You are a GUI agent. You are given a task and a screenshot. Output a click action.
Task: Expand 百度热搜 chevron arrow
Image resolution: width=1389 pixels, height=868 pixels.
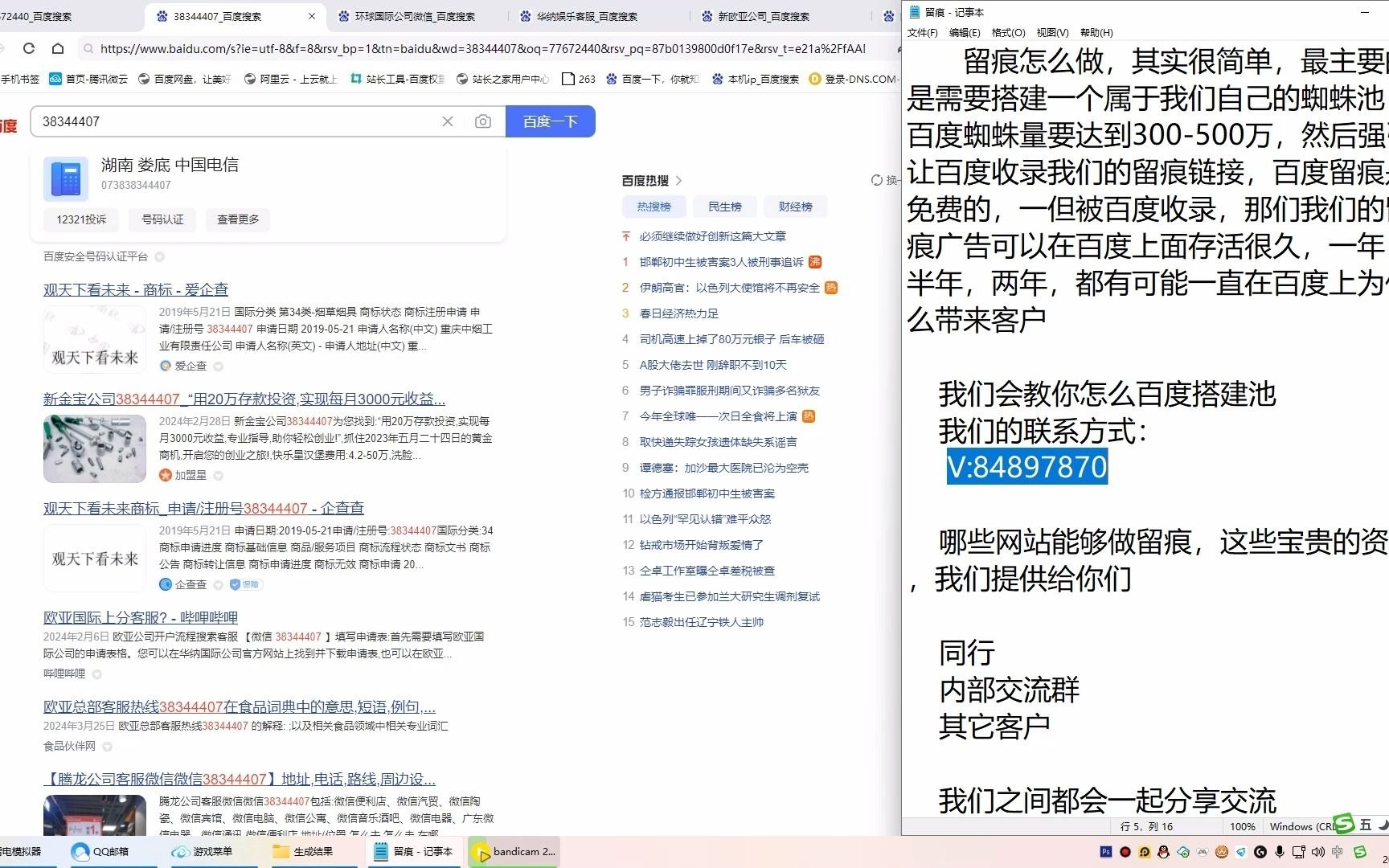pyautogui.click(x=678, y=180)
